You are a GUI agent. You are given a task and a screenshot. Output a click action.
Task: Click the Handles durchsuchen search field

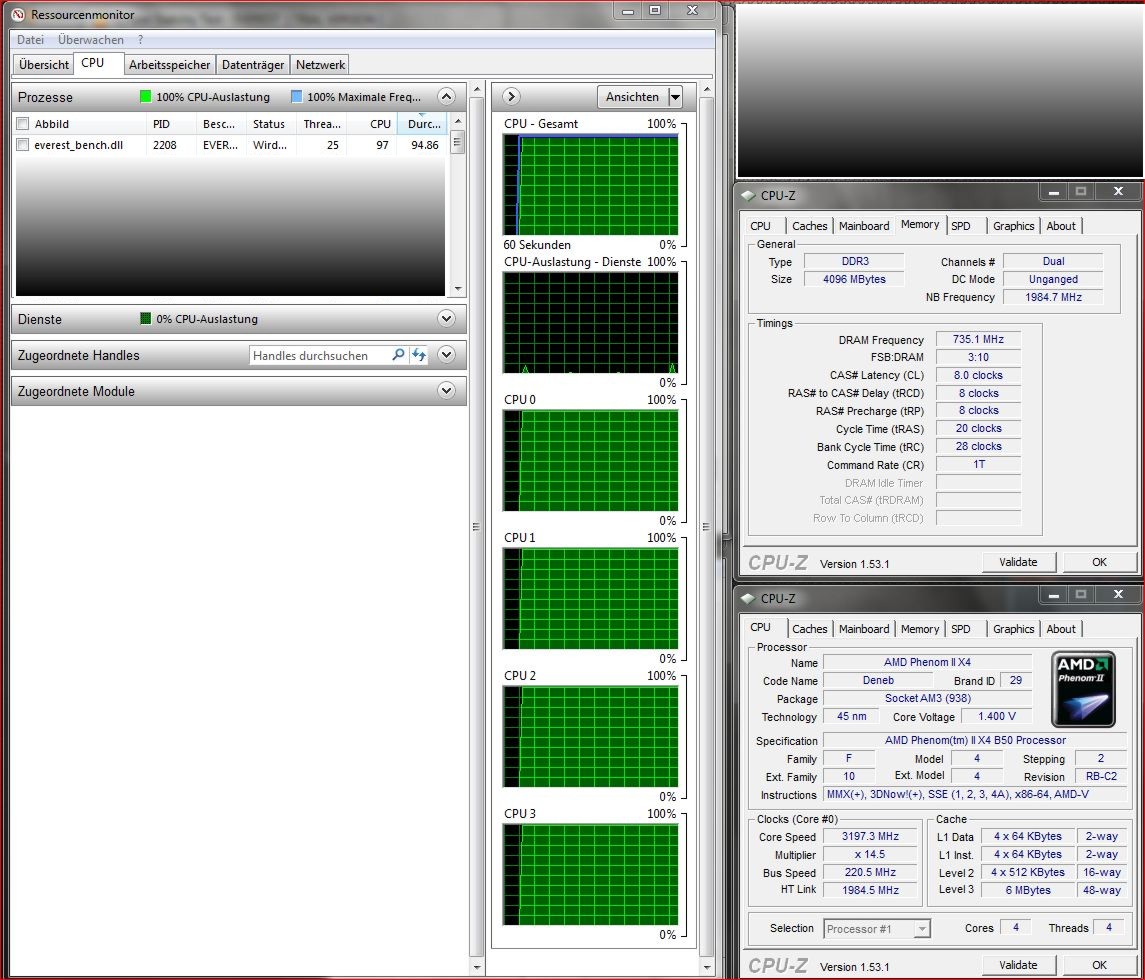click(x=318, y=356)
